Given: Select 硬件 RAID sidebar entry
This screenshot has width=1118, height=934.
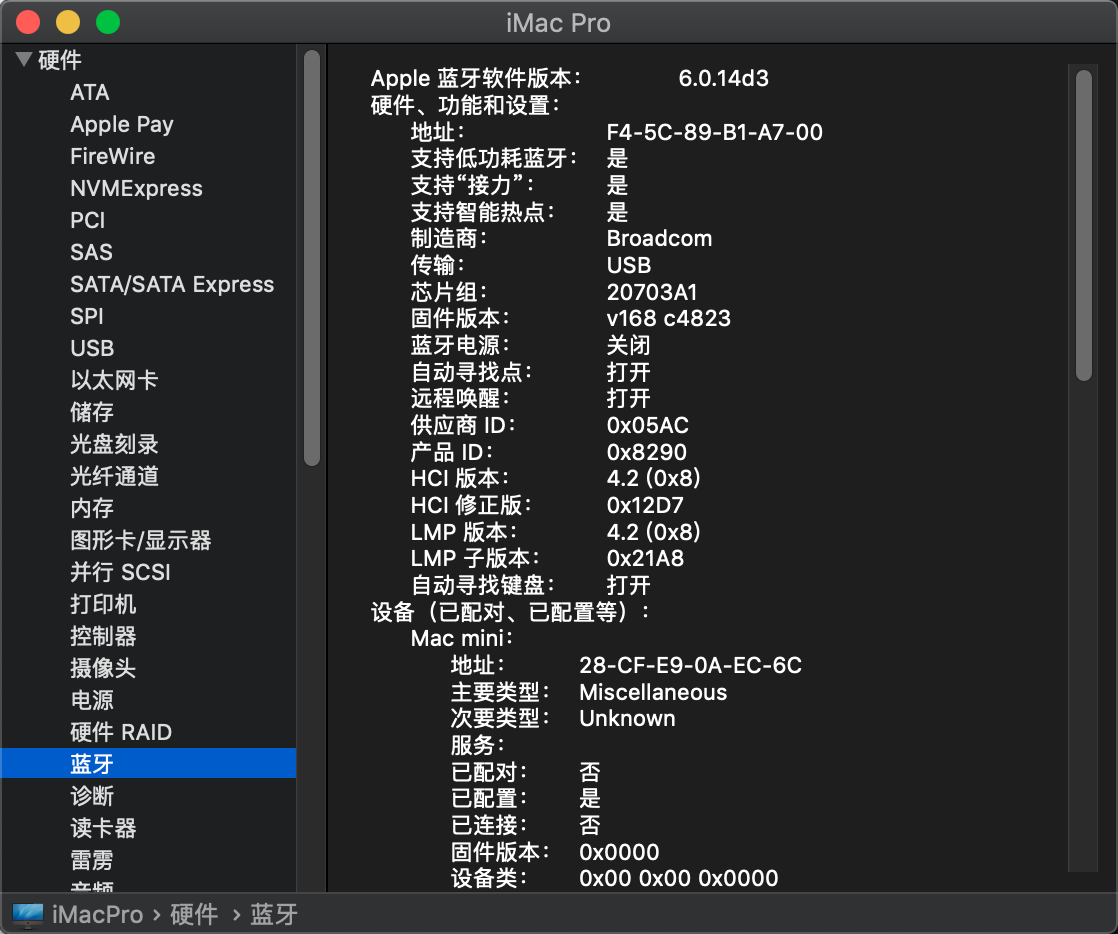Looking at the screenshot, I should point(121,732).
